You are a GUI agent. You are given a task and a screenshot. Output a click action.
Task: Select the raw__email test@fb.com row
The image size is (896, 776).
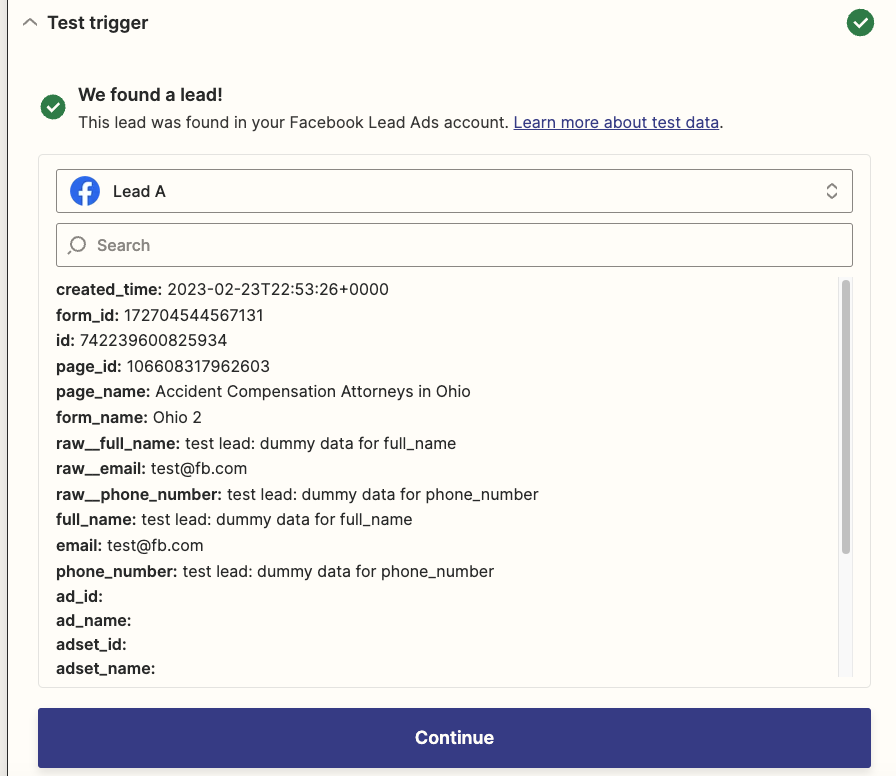tap(151, 469)
